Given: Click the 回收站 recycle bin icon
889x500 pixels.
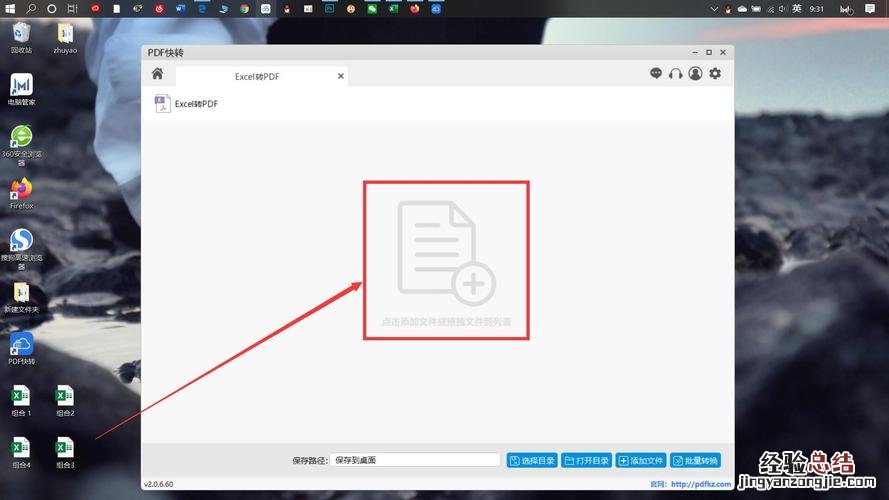Looking at the screenshot, I should pyautogui.click(x=21, y=33).
